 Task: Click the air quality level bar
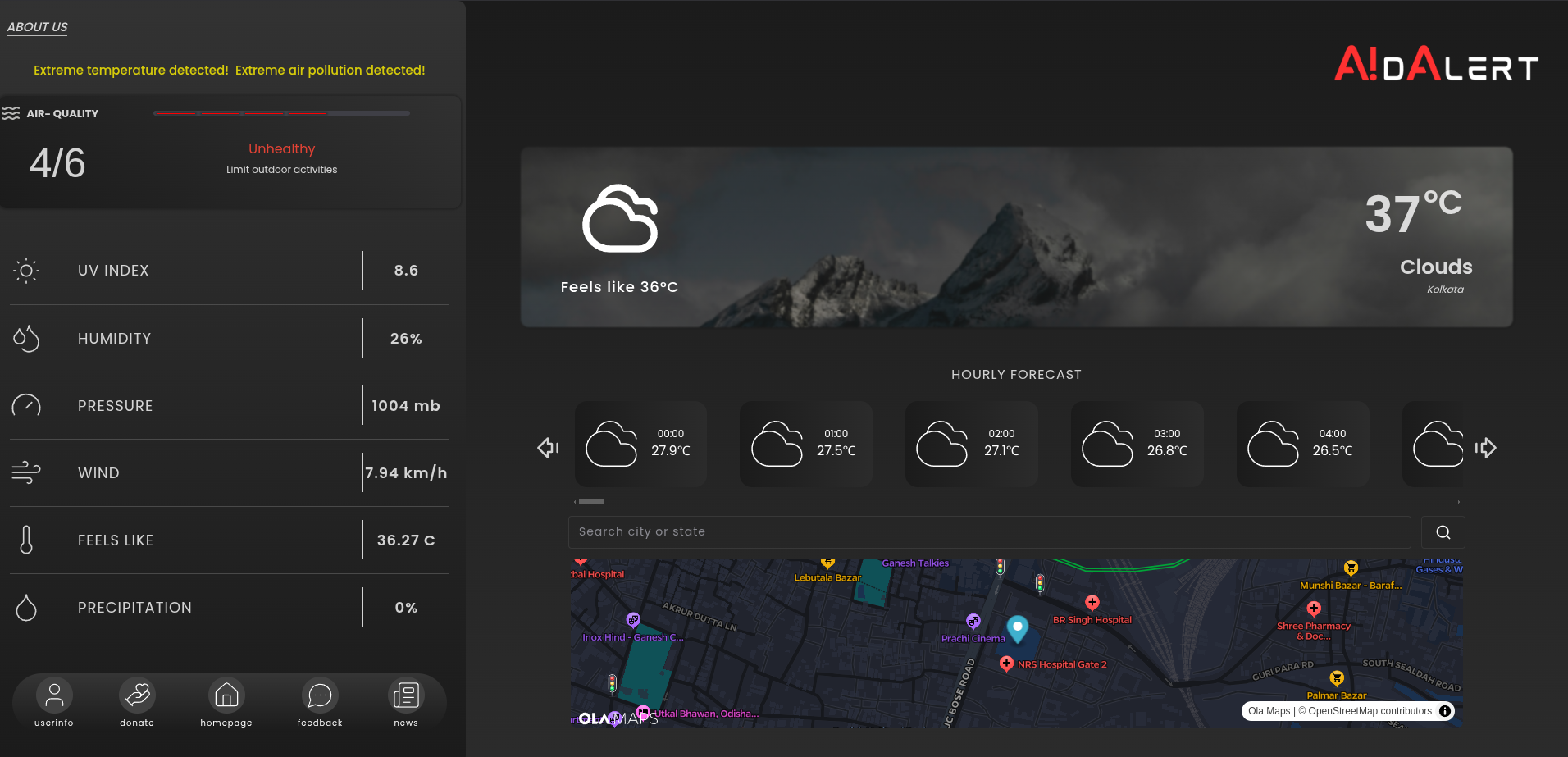pos(281,113)
